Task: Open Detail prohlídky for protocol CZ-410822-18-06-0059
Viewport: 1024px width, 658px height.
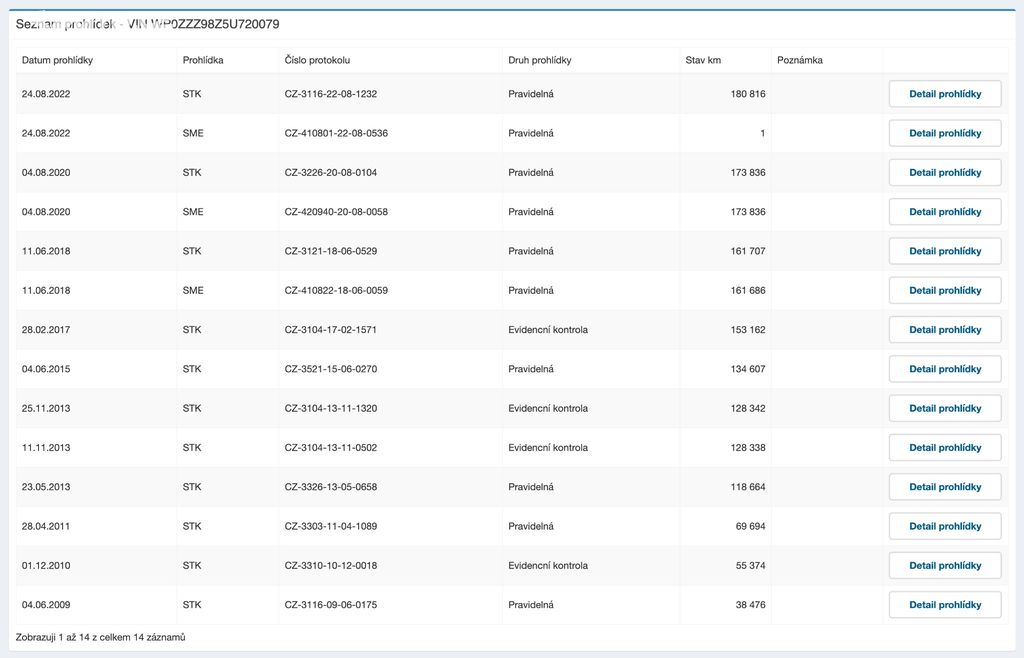Action: (944, 290)
